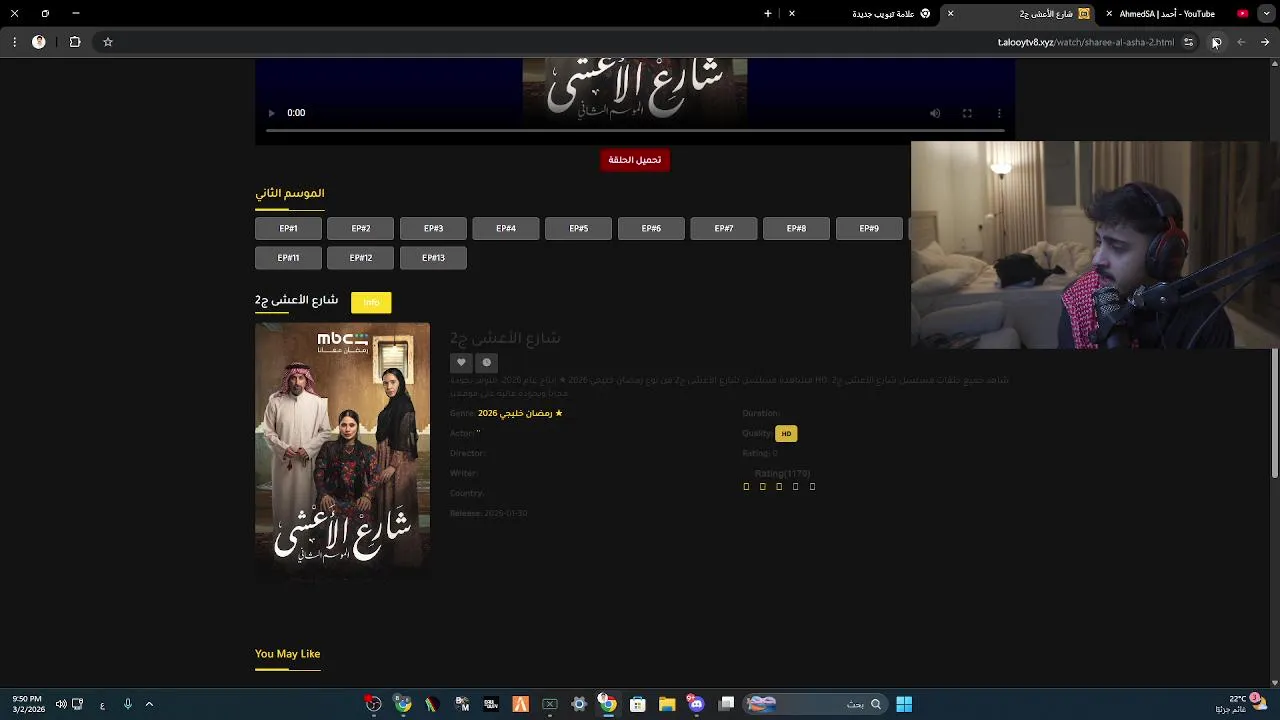Click the yellow Info badge
The height and width of the screenshot is (720, 1280).
(x=371, y=302)
